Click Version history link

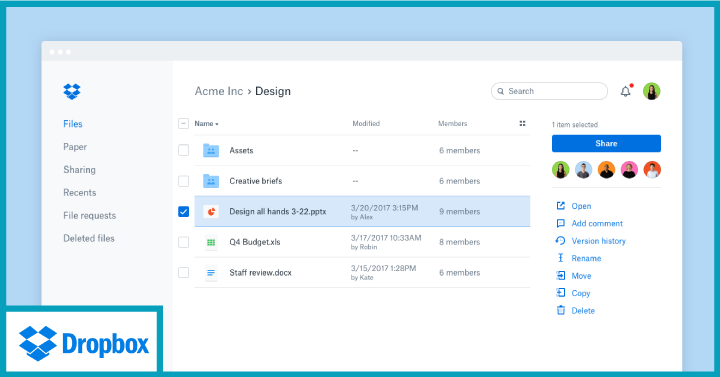pos(598,241)
